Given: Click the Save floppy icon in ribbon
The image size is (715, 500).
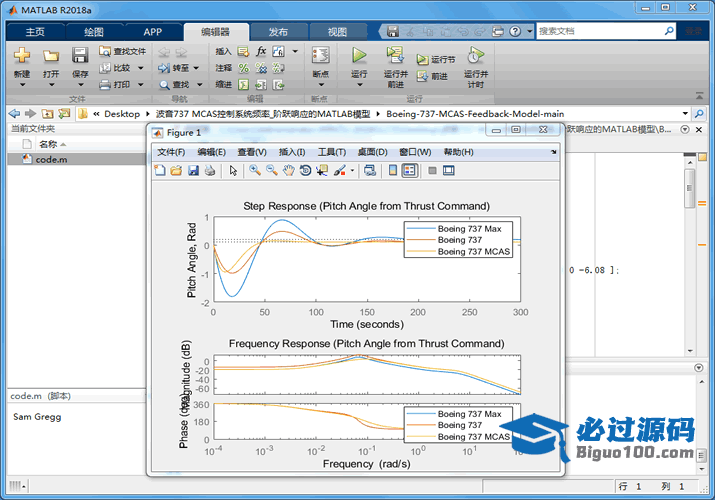Looking at the screenshot, I should [80, 55].
